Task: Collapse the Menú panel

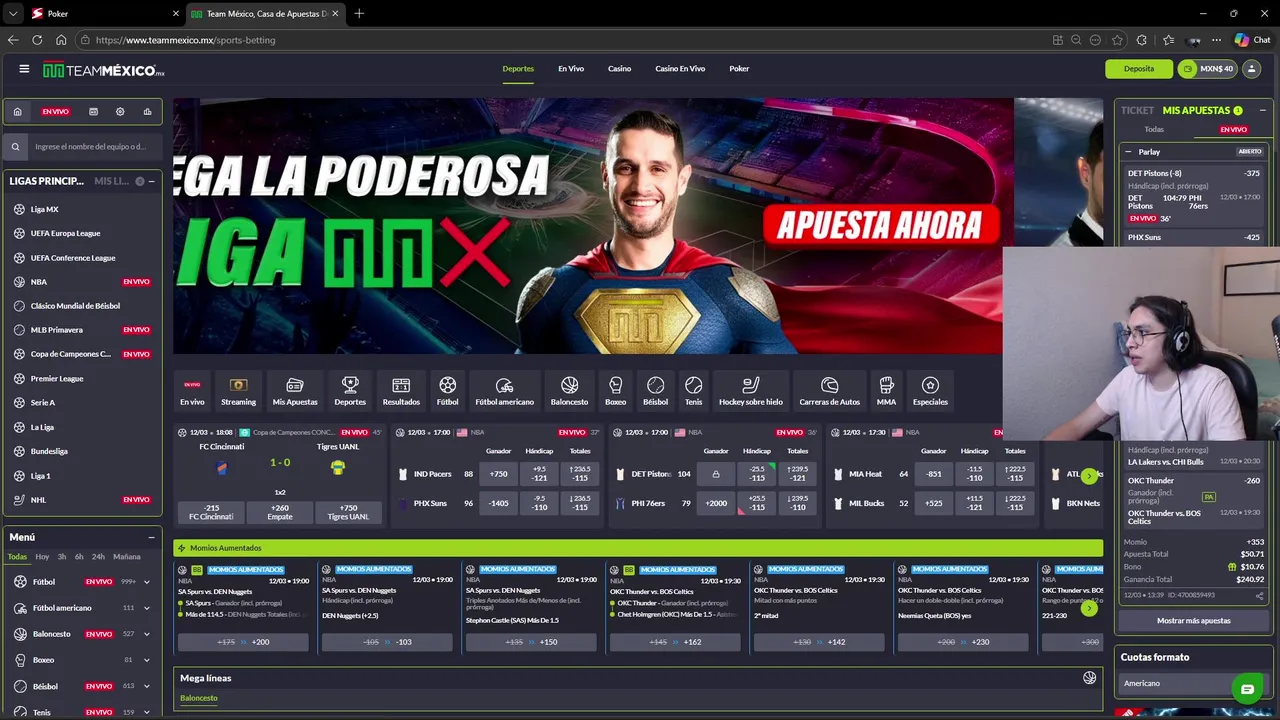Action: (x=151, y=537)
